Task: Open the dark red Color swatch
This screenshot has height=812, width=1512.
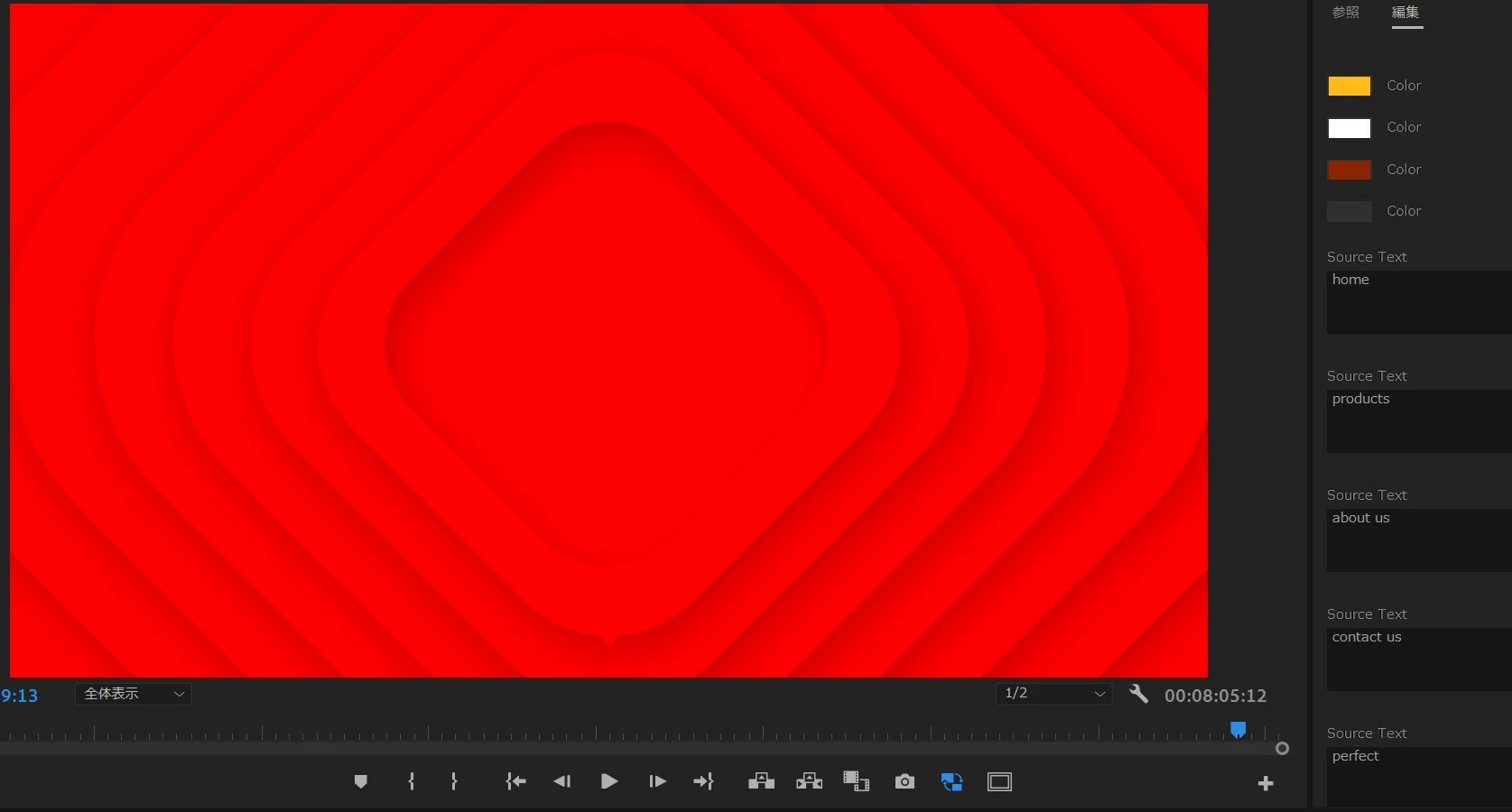Action: 1350,170
